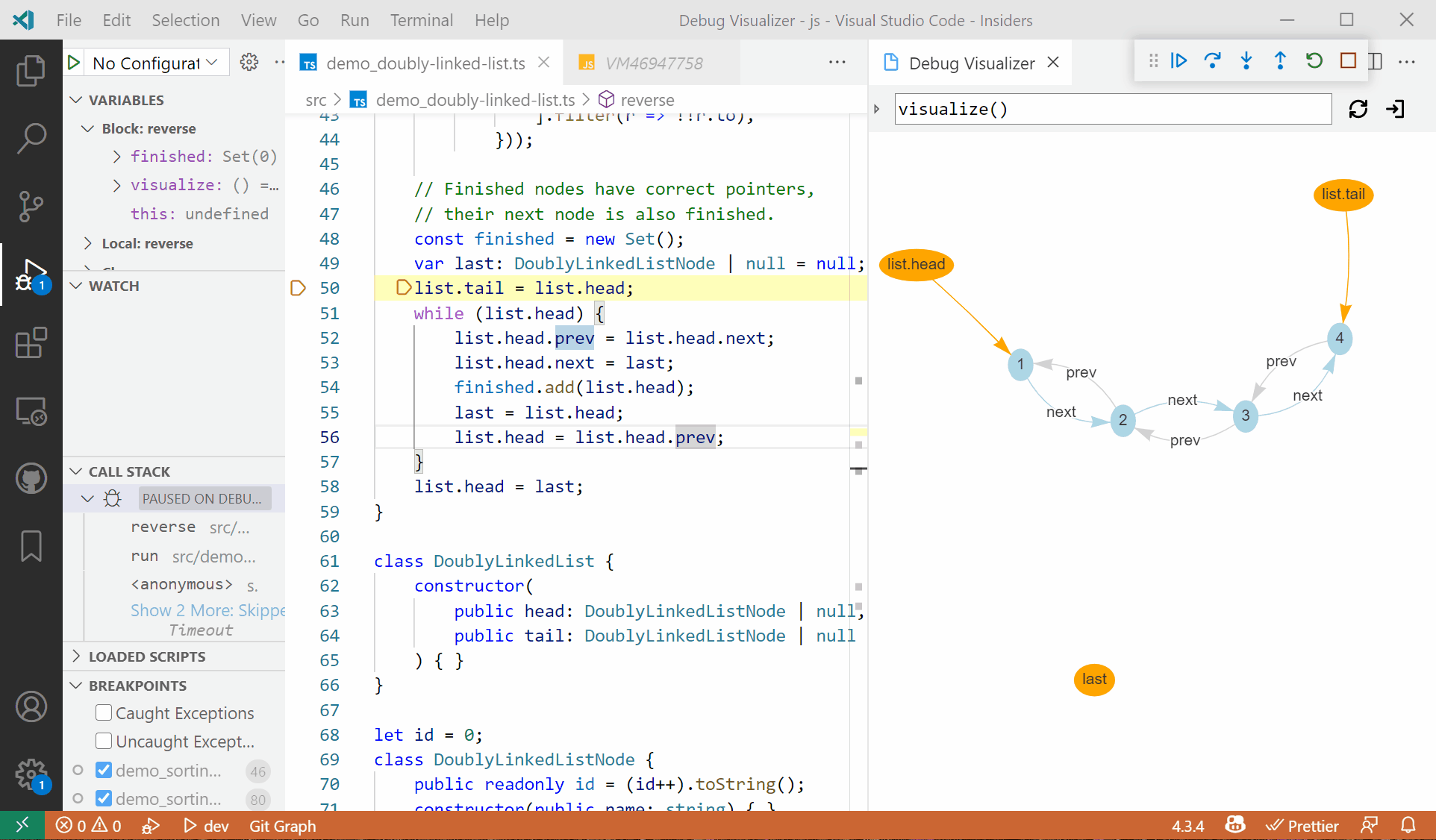Enable Uncaught Exceptions breakpoint checkbox
This screenshot has height=840, width=1436.
[x=104, y=742]
